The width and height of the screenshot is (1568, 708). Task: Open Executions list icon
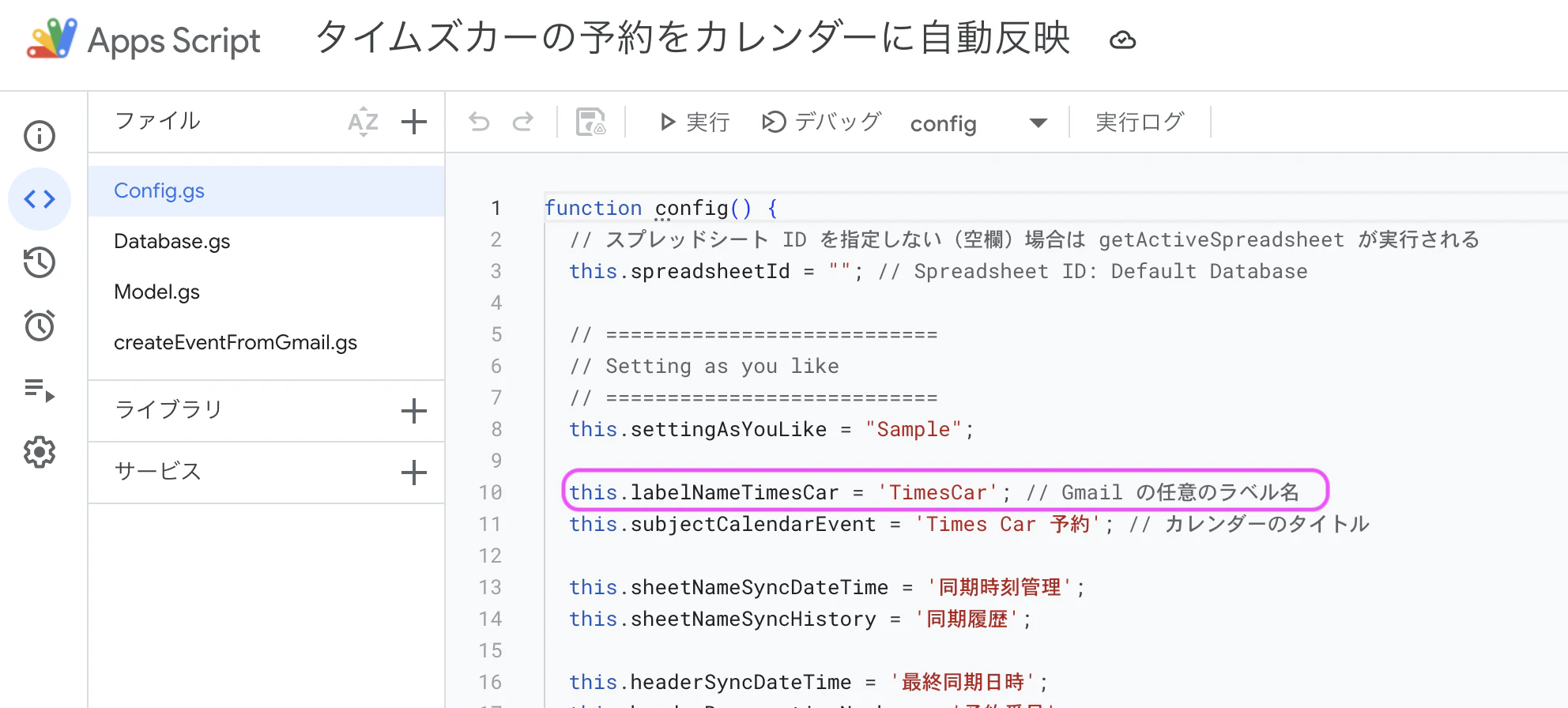(x=40, y=390)
